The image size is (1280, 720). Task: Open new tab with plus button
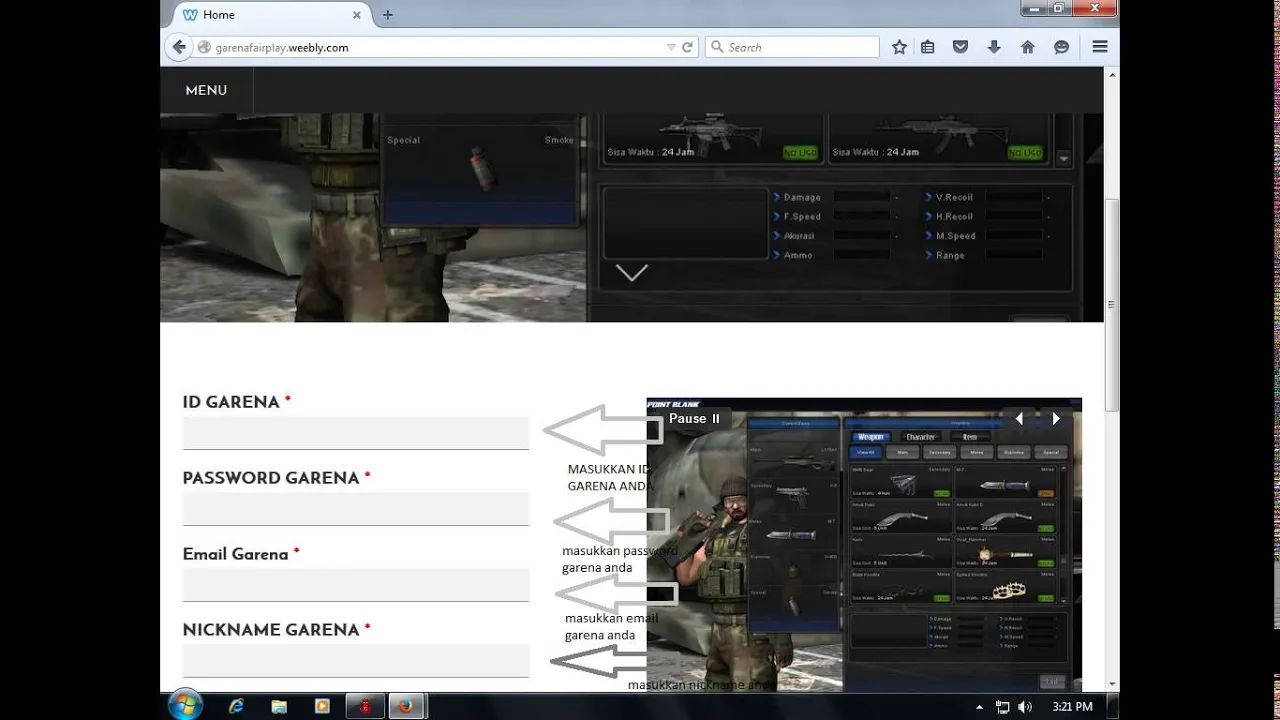[x=388, y=15]
